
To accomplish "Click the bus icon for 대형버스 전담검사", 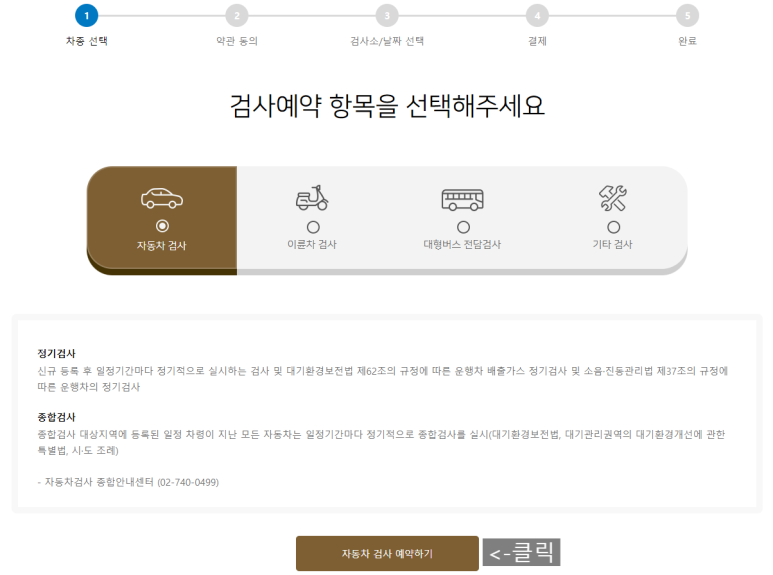I will (x=462, y=200).
